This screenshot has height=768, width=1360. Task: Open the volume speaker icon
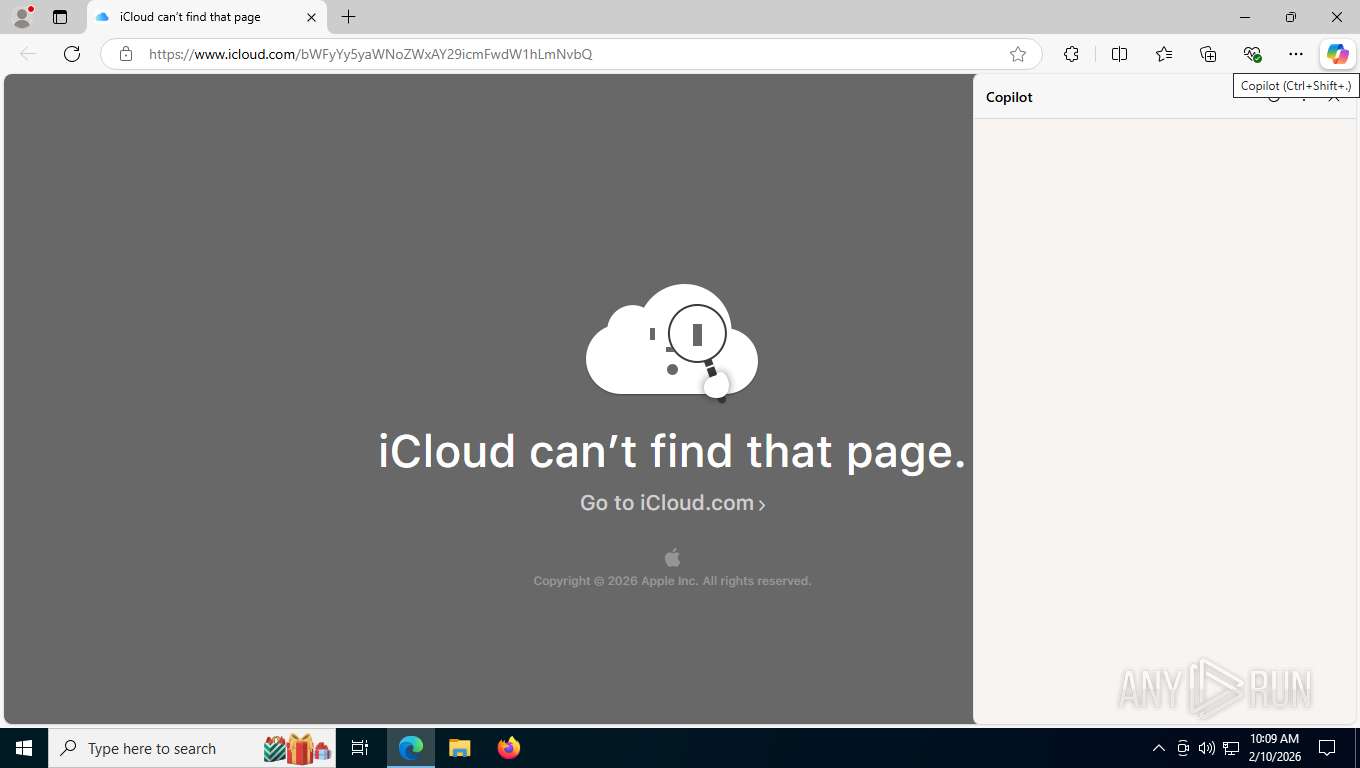(1207, 748)
